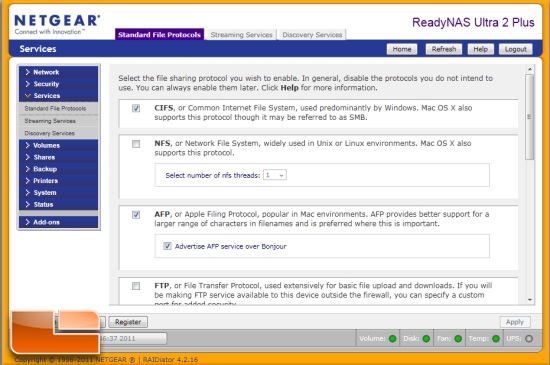Click the Logout button
Screen dimensions: 550x365
click(516, 49)
